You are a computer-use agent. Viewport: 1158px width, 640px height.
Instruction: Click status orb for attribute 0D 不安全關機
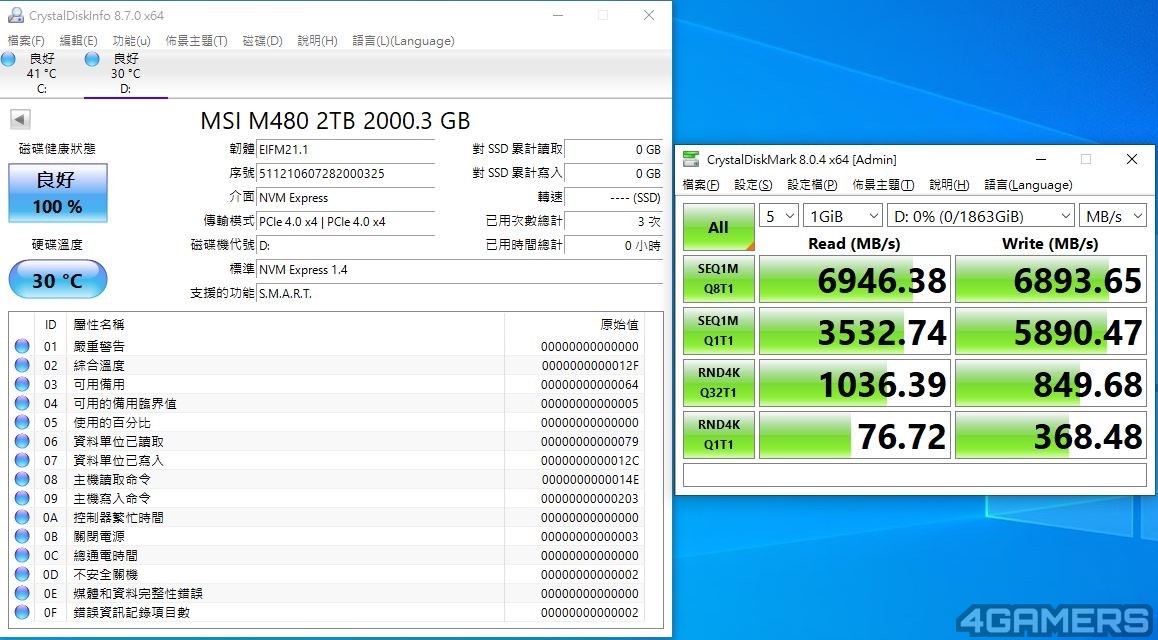(22, 574)
